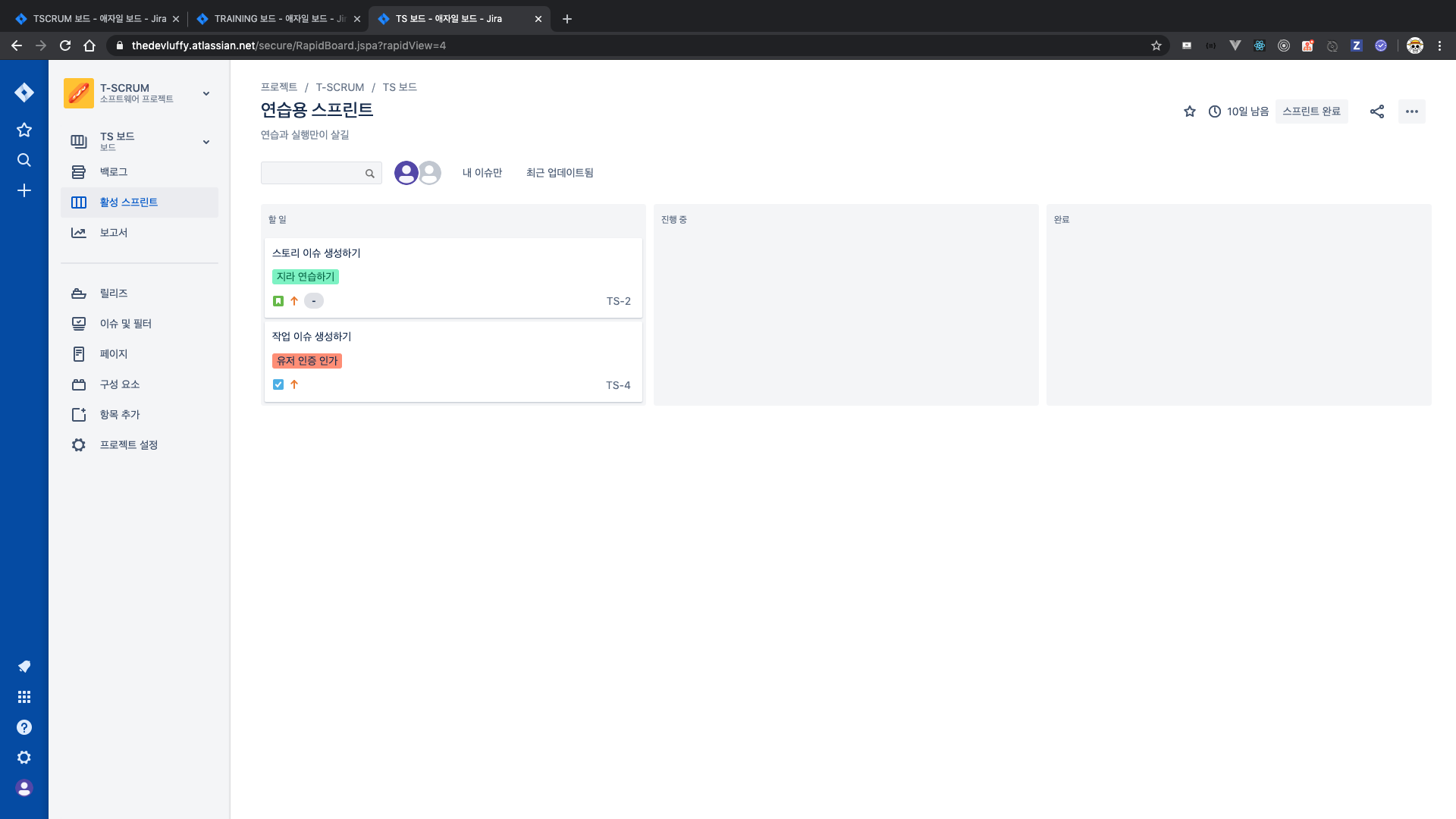1456x819 pixels.
Task: Click the green 지라 연습하기 epic label
Action: pos(306,277)
